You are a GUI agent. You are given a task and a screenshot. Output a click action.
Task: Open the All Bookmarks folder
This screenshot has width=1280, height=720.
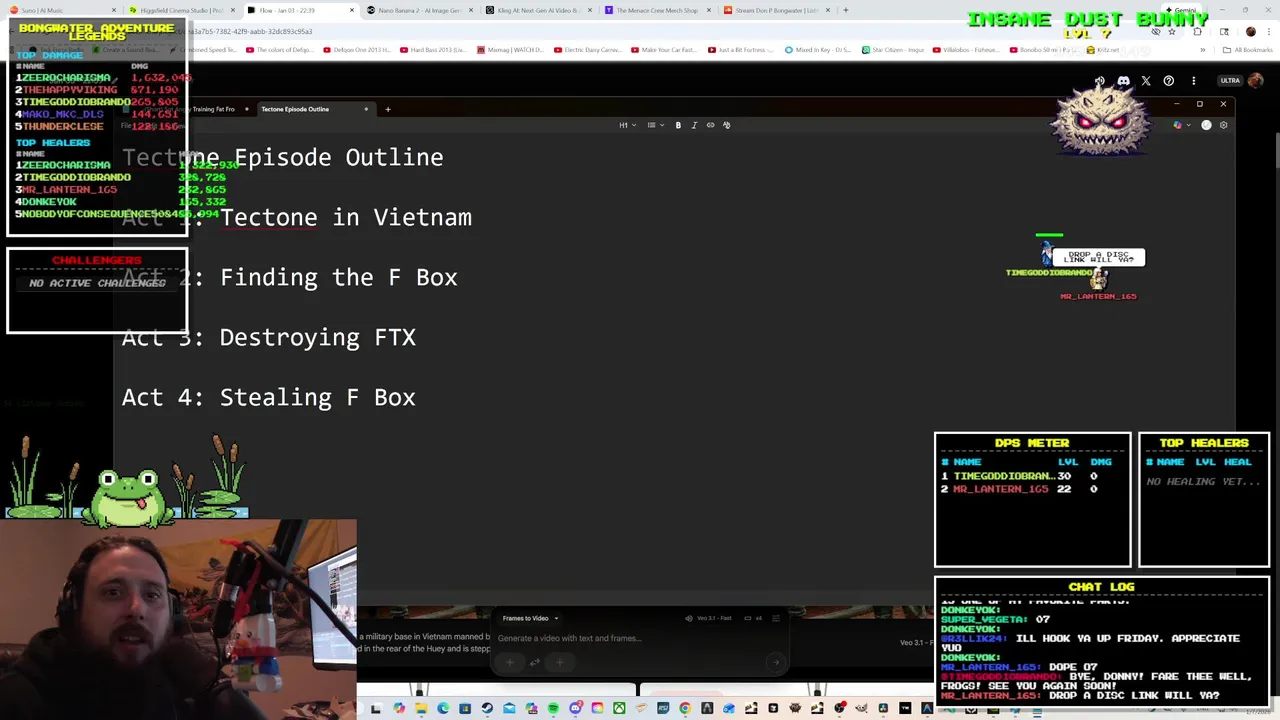(1248, 50)
